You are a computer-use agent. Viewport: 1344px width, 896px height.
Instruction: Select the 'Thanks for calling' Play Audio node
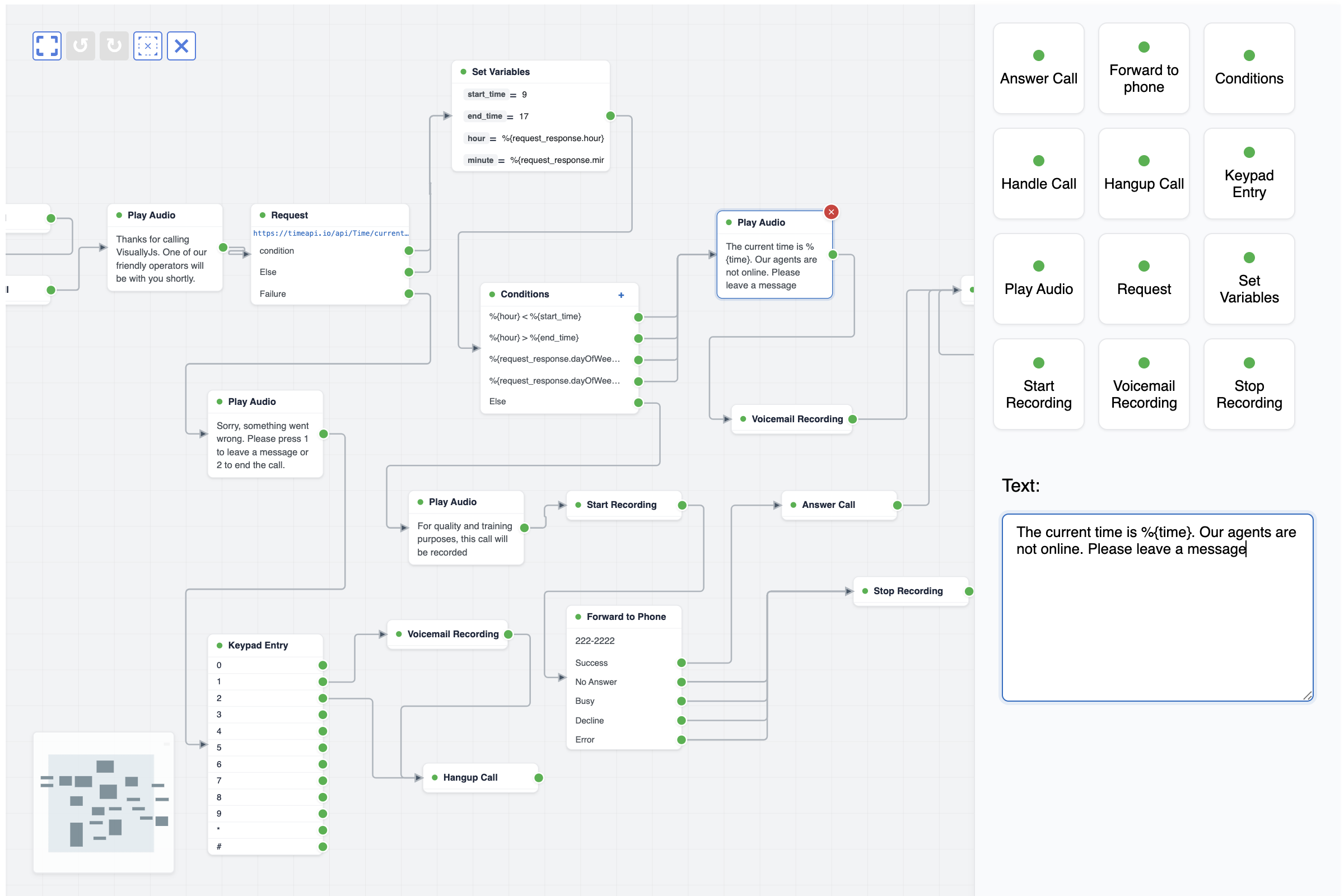tap(165, 248)
